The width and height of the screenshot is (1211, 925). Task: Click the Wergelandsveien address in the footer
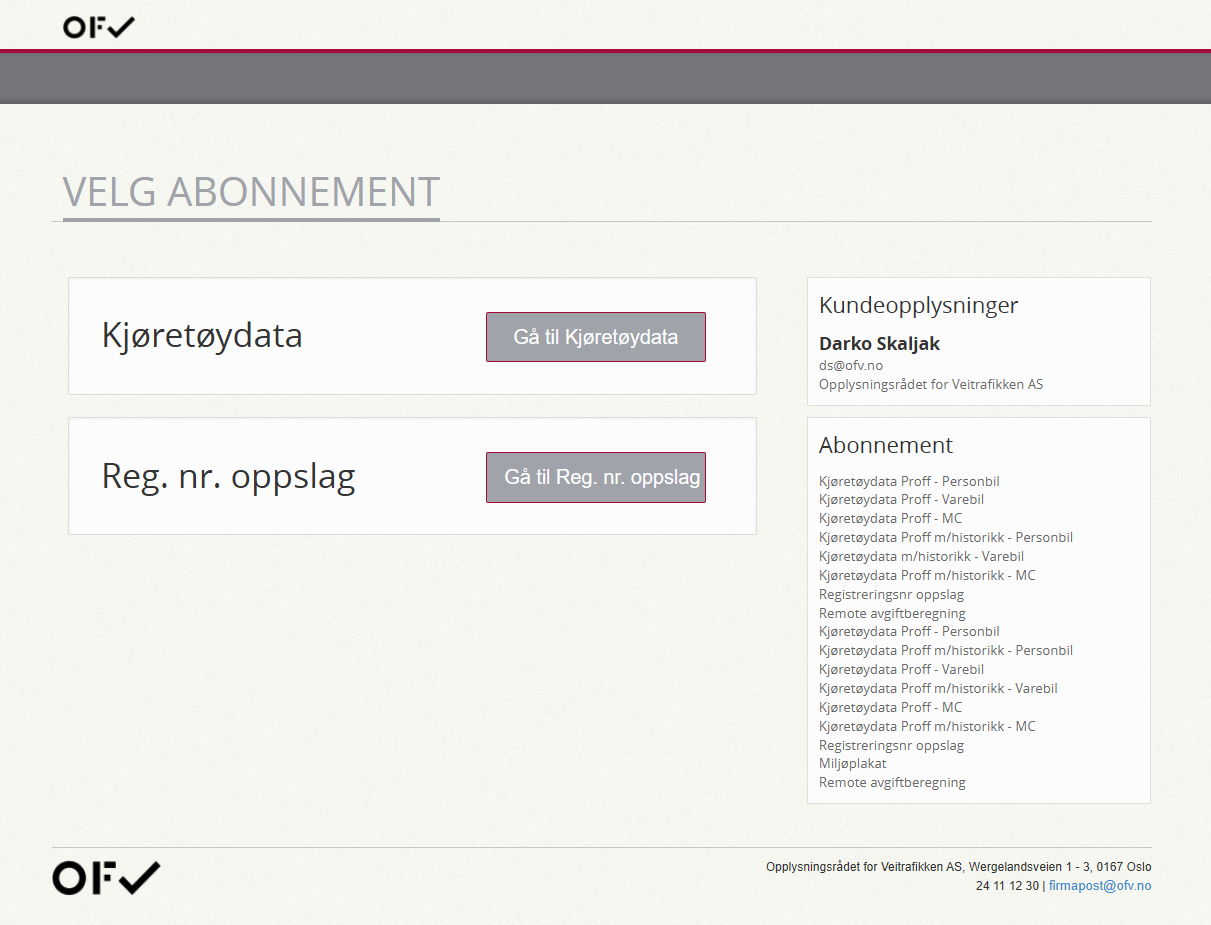tap(1030, 867)
